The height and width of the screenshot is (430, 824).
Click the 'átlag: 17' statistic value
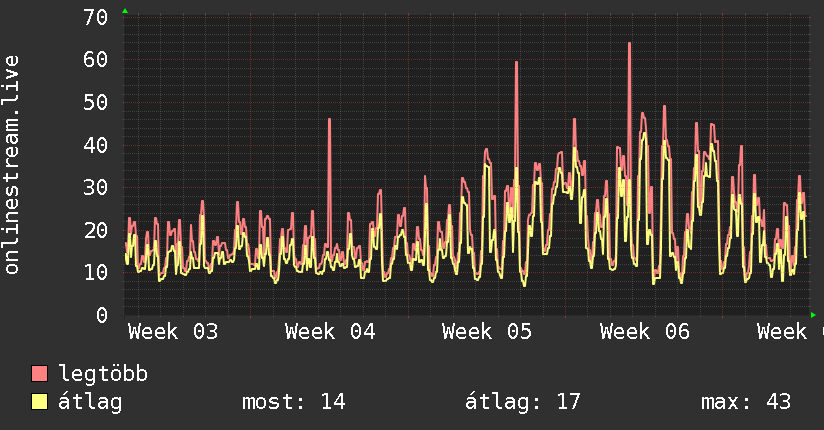(522, 402)
